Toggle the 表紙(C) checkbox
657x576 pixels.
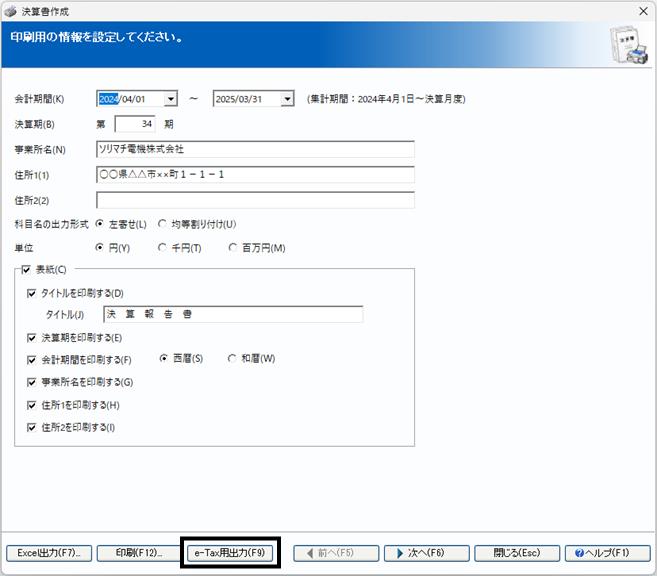pos(26,269)
